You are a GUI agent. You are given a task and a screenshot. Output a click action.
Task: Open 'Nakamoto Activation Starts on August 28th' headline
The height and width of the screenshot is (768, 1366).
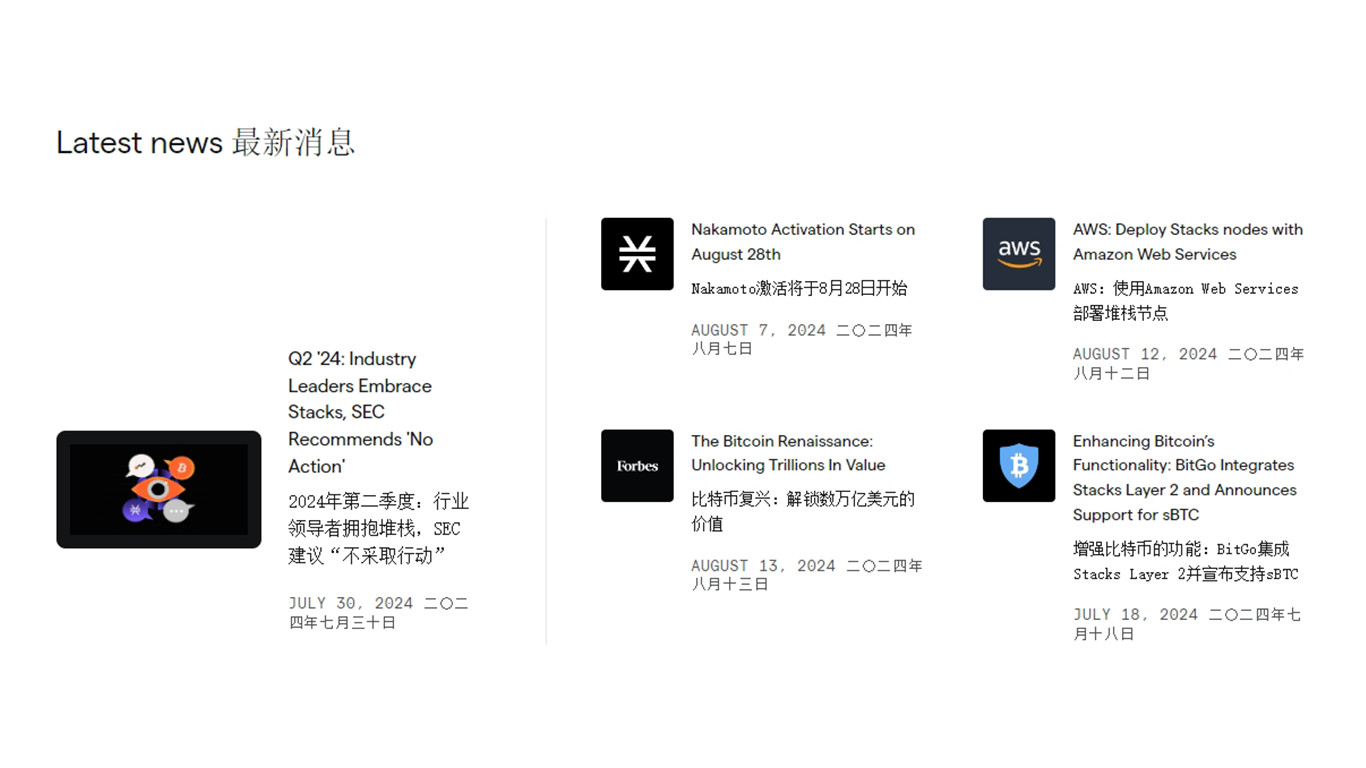pos(802,242)
